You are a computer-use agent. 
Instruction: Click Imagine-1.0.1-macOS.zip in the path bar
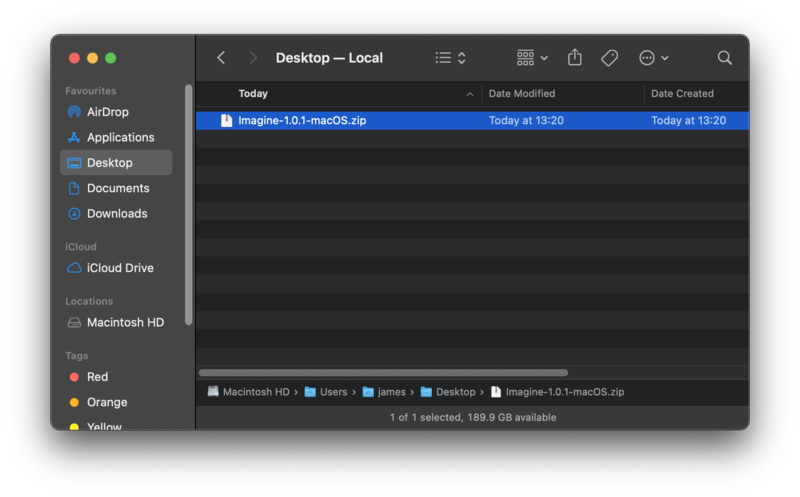point(557,392)
